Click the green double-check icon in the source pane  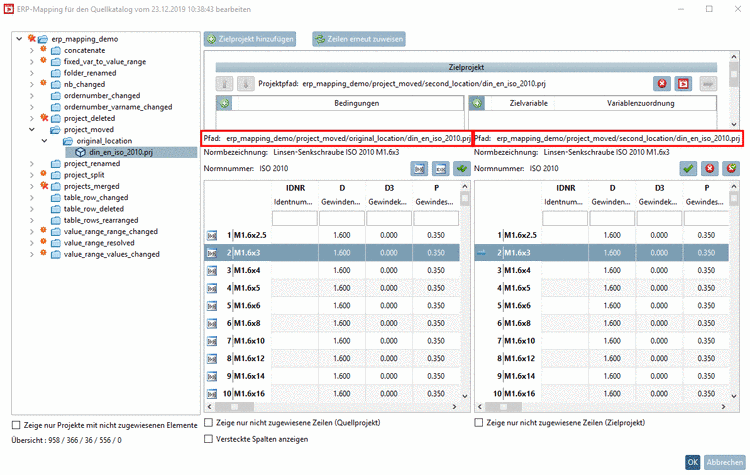click(x=462, y=168)
